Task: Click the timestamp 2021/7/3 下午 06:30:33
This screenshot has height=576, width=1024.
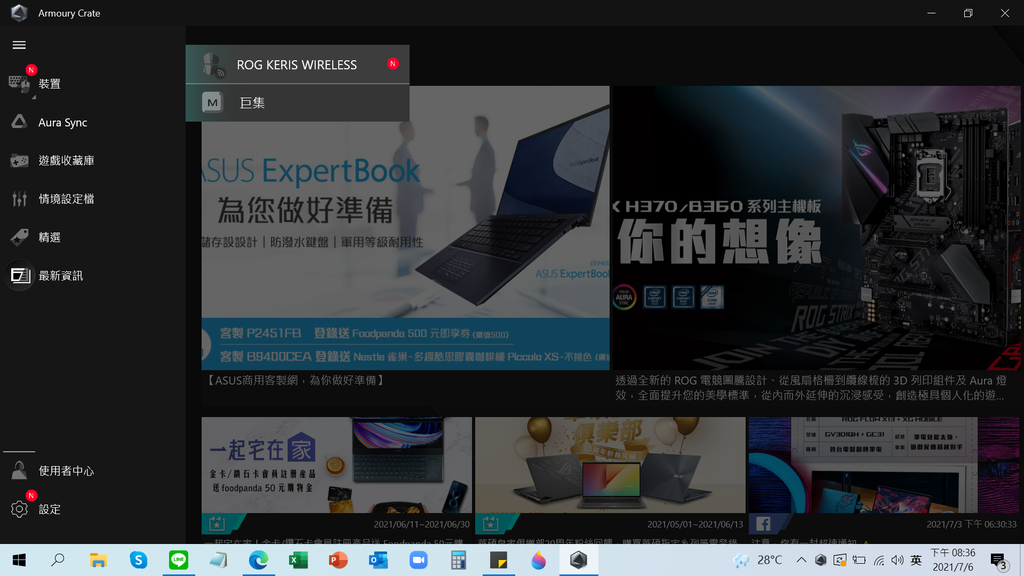Action: coord(971,524)
